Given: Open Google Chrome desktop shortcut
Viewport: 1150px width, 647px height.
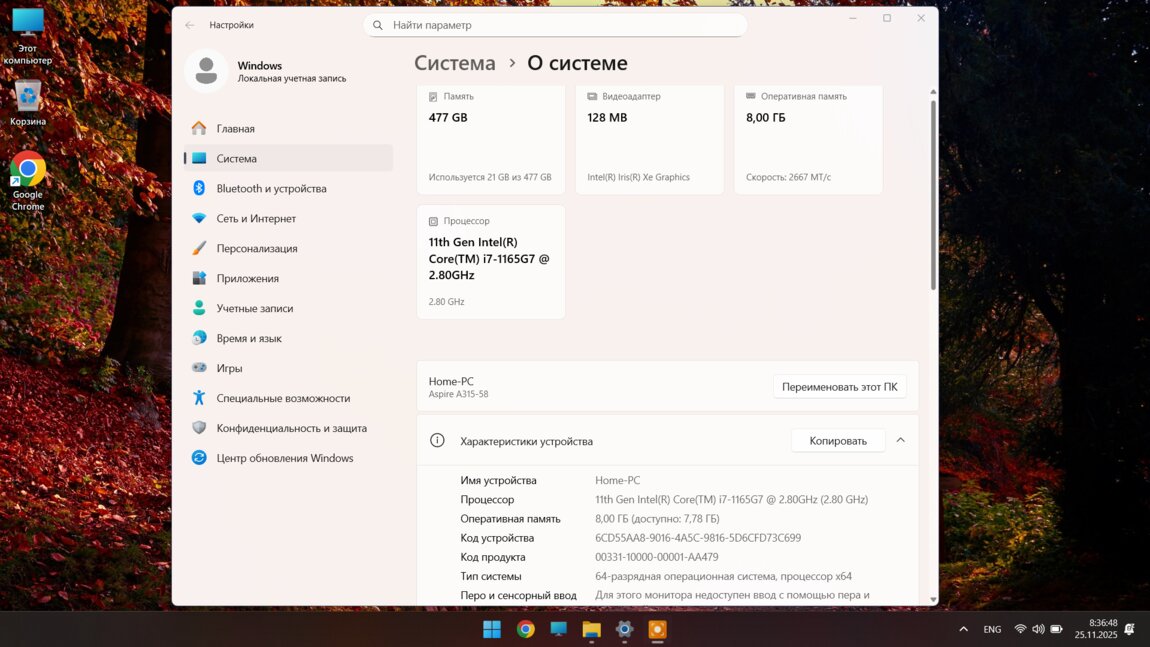Looking at the screenshot, I should 28,181.
